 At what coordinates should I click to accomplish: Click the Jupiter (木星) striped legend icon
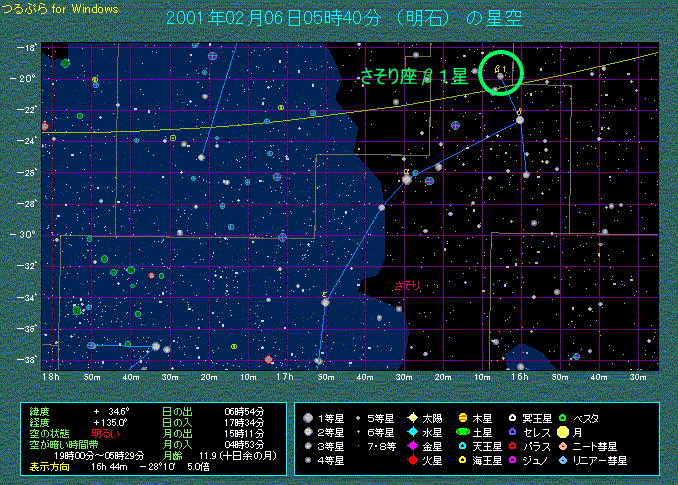[464, 416]
